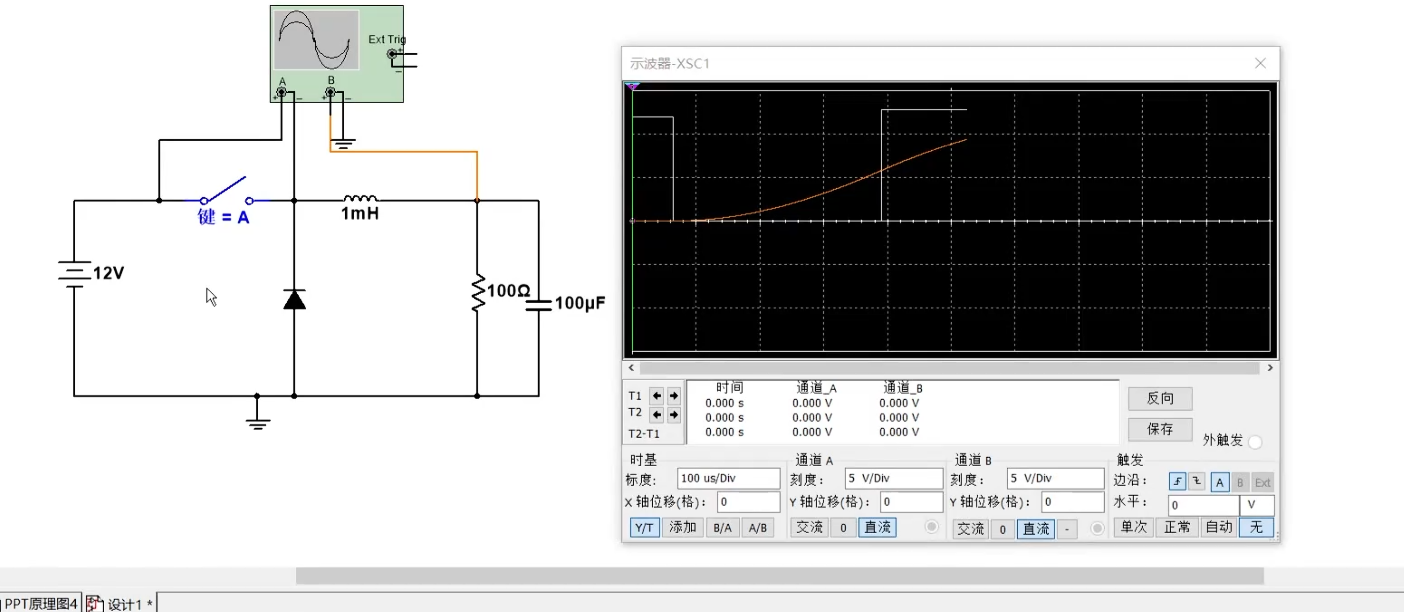The height and width of the screenshot is (612, 1404).
Task: Select the 100µF capacitor
Action: [x=538, y=303]
